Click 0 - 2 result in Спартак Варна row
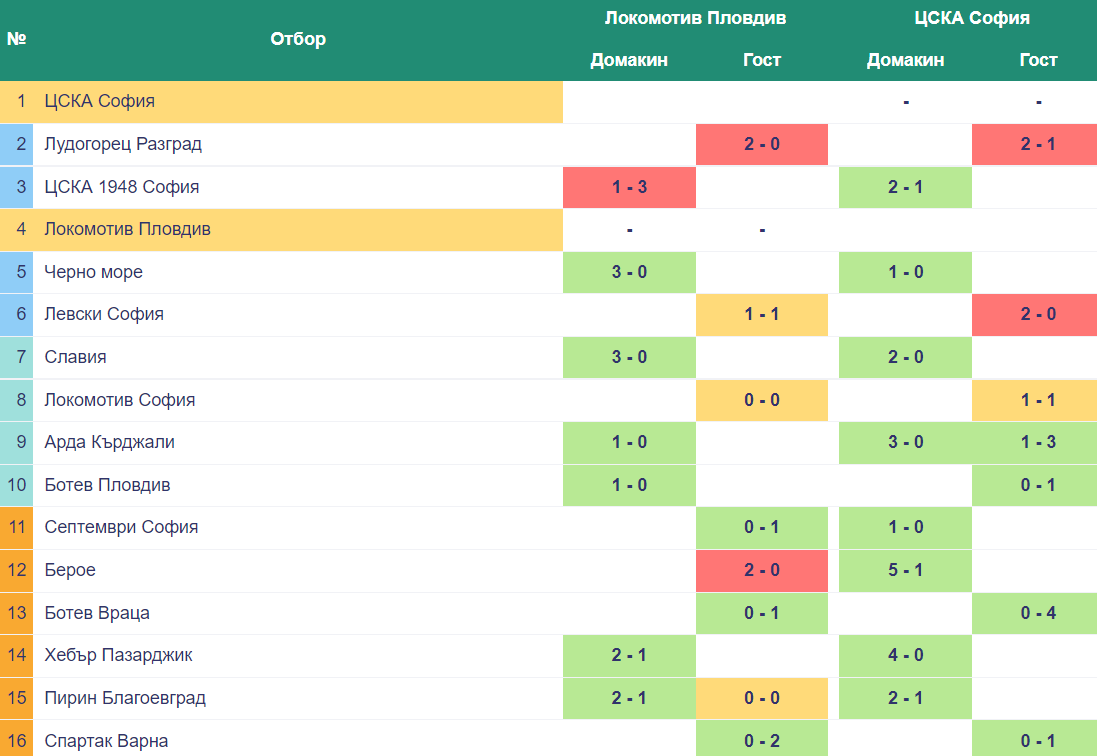1097x756 pixels. (762, 739)
